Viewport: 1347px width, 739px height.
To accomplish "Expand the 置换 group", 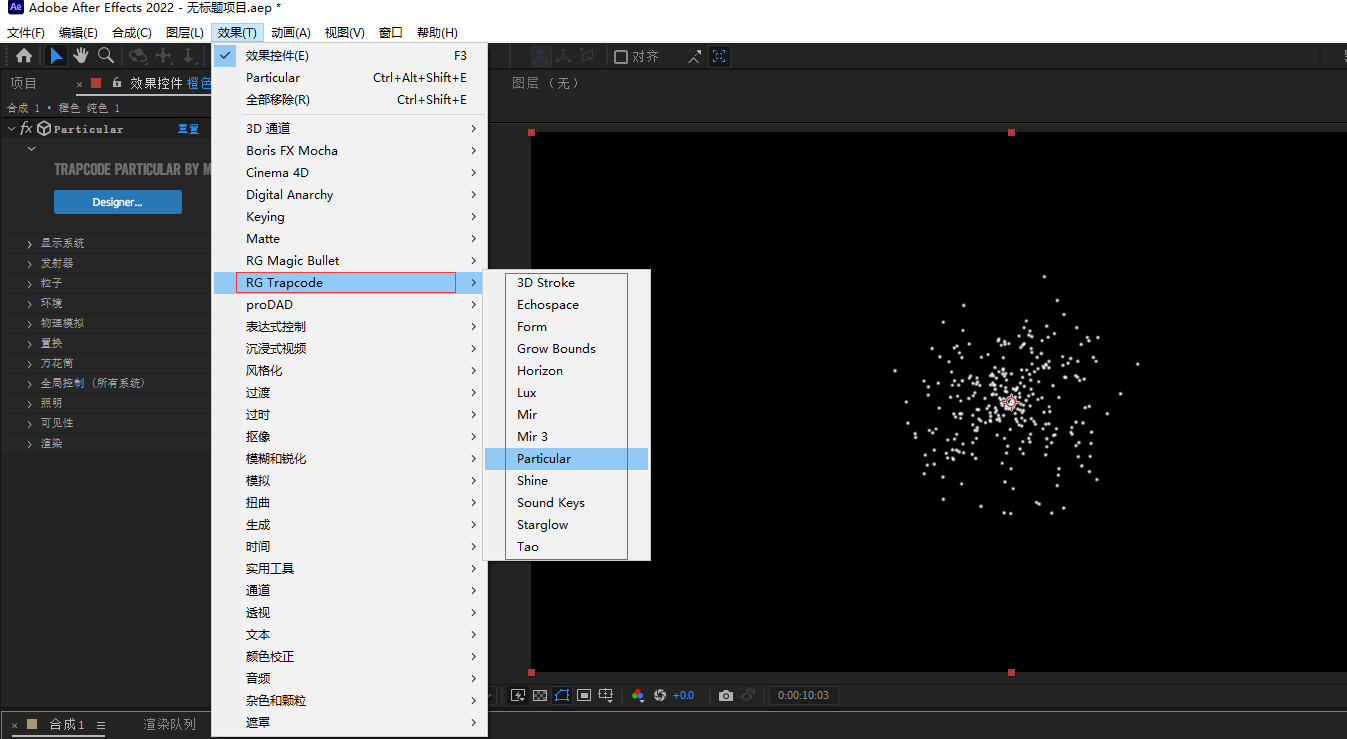I will (x=30, y=343).
